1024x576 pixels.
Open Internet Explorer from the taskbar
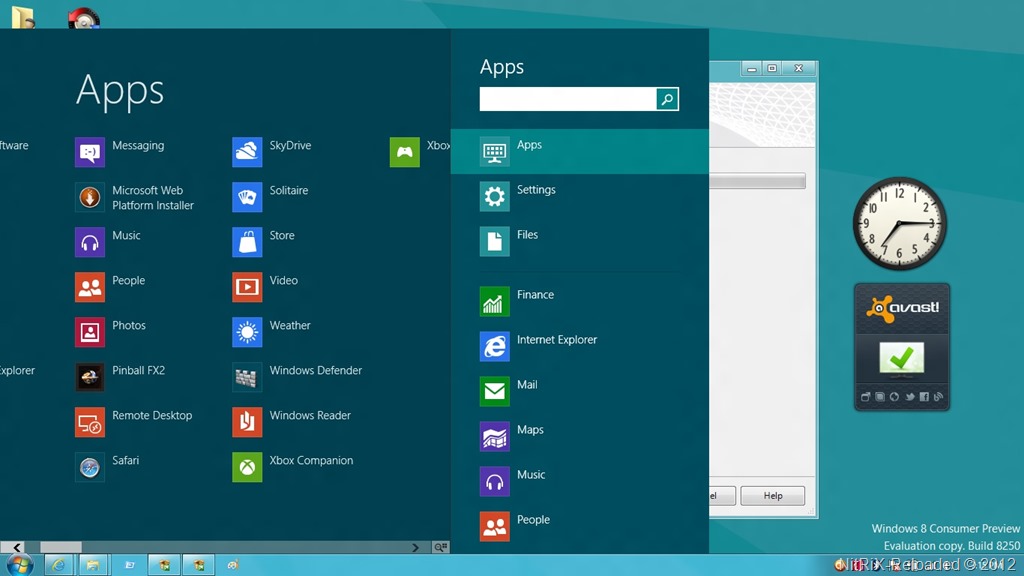(x=59, y=565)
